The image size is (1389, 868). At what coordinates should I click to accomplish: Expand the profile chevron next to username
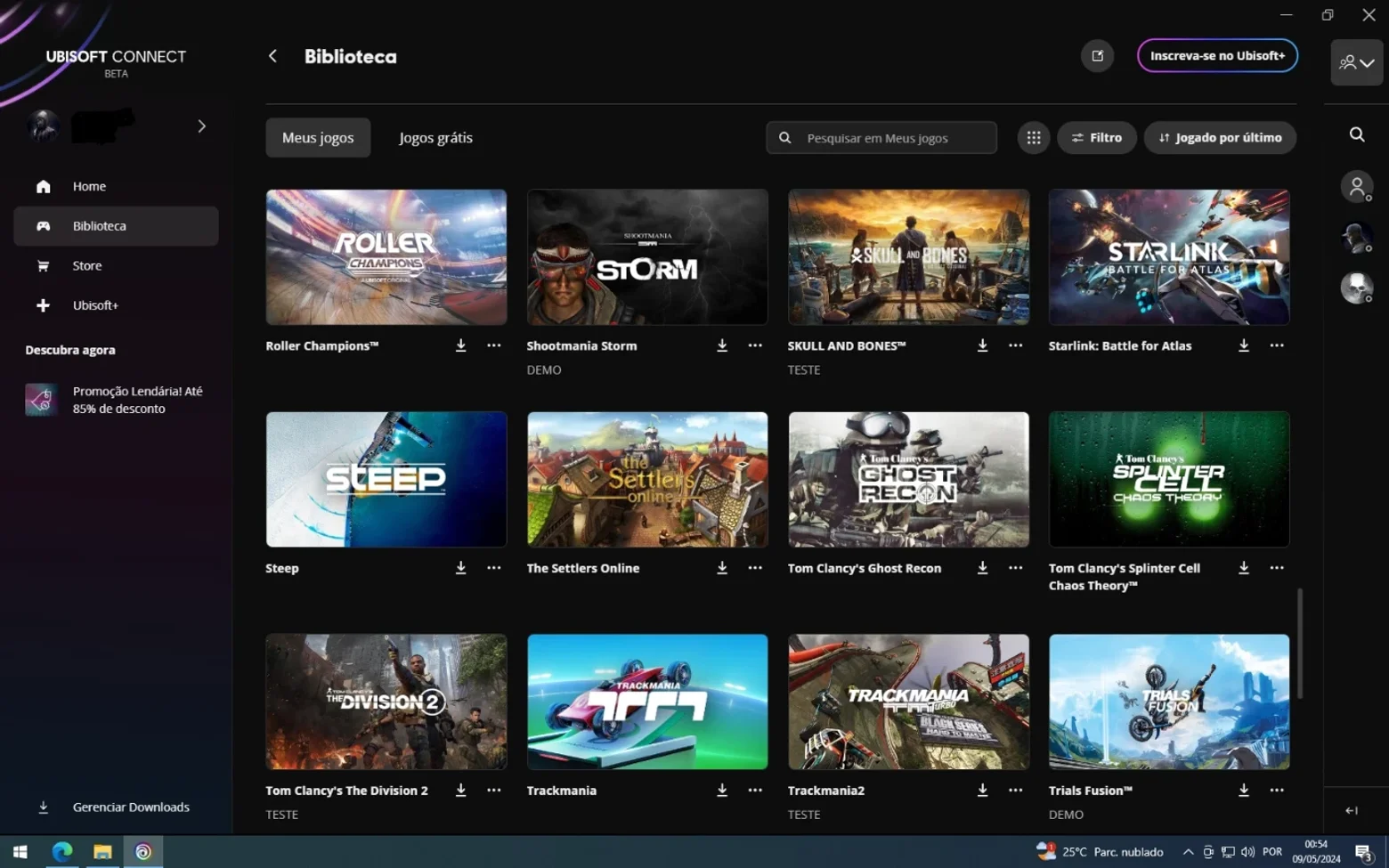coord(202,126)
